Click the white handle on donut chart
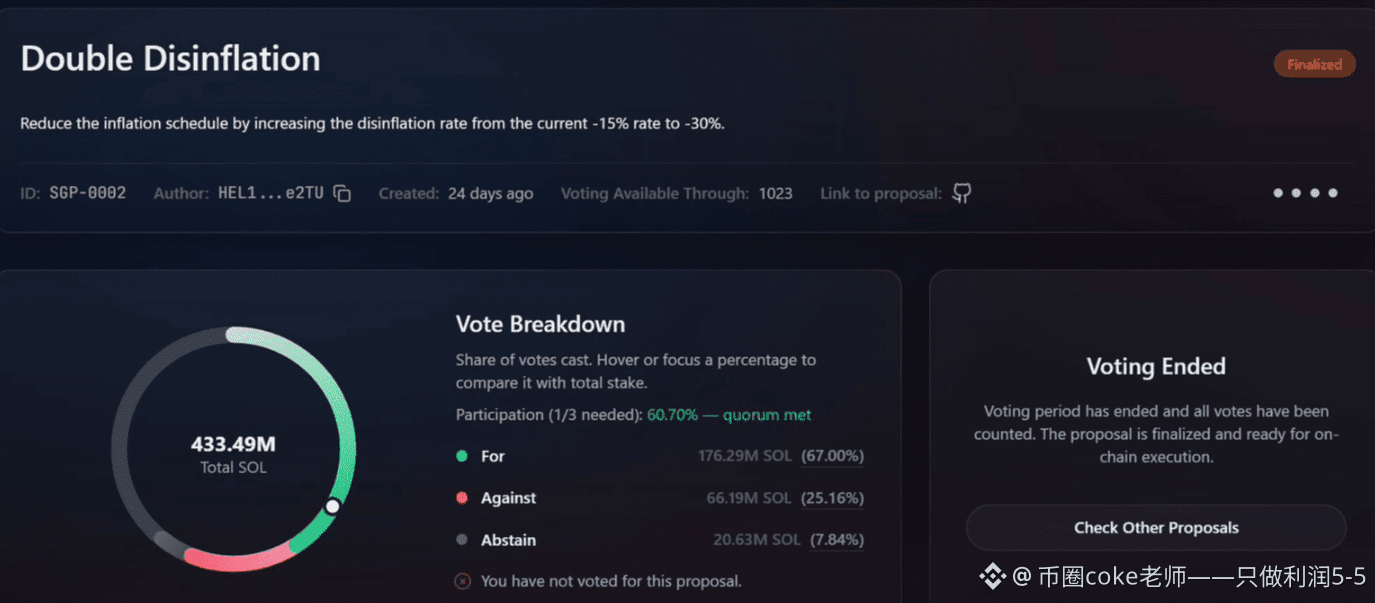 pyautogui.click(x=333, y=507)
